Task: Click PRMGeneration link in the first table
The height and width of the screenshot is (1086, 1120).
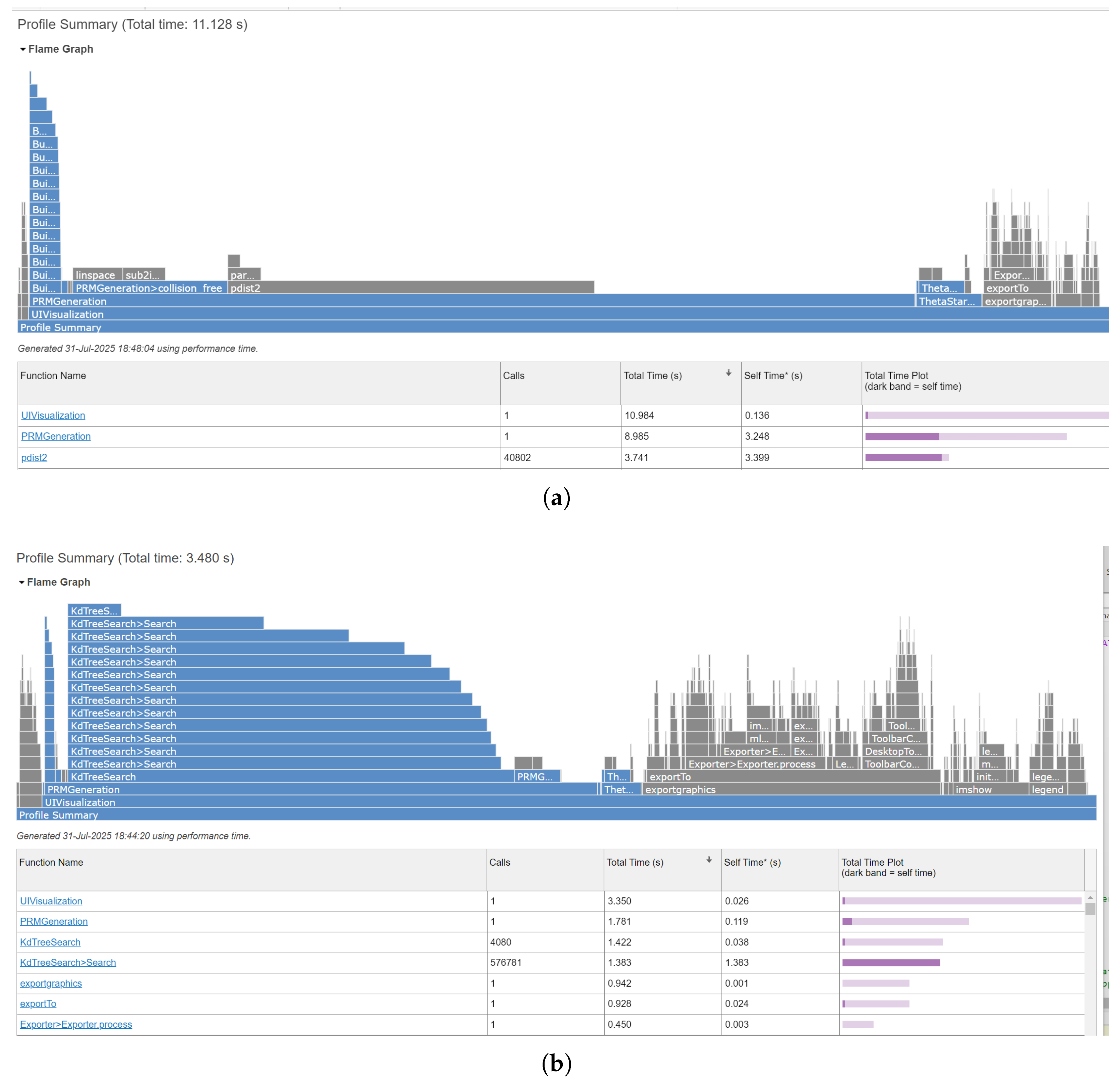Action: [x=56, y=436]
